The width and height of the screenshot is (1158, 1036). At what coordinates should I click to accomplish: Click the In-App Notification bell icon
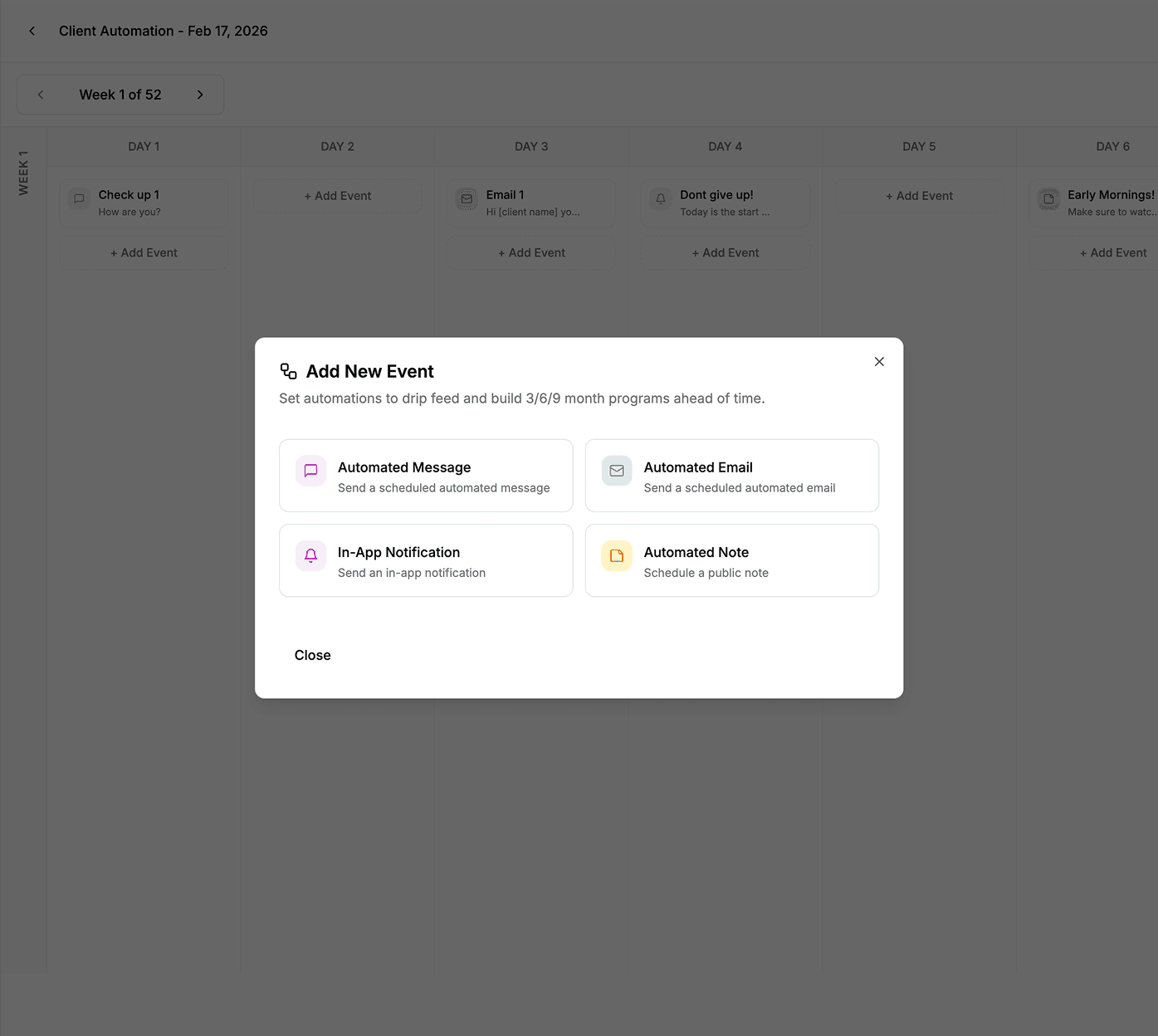(310, 555)
